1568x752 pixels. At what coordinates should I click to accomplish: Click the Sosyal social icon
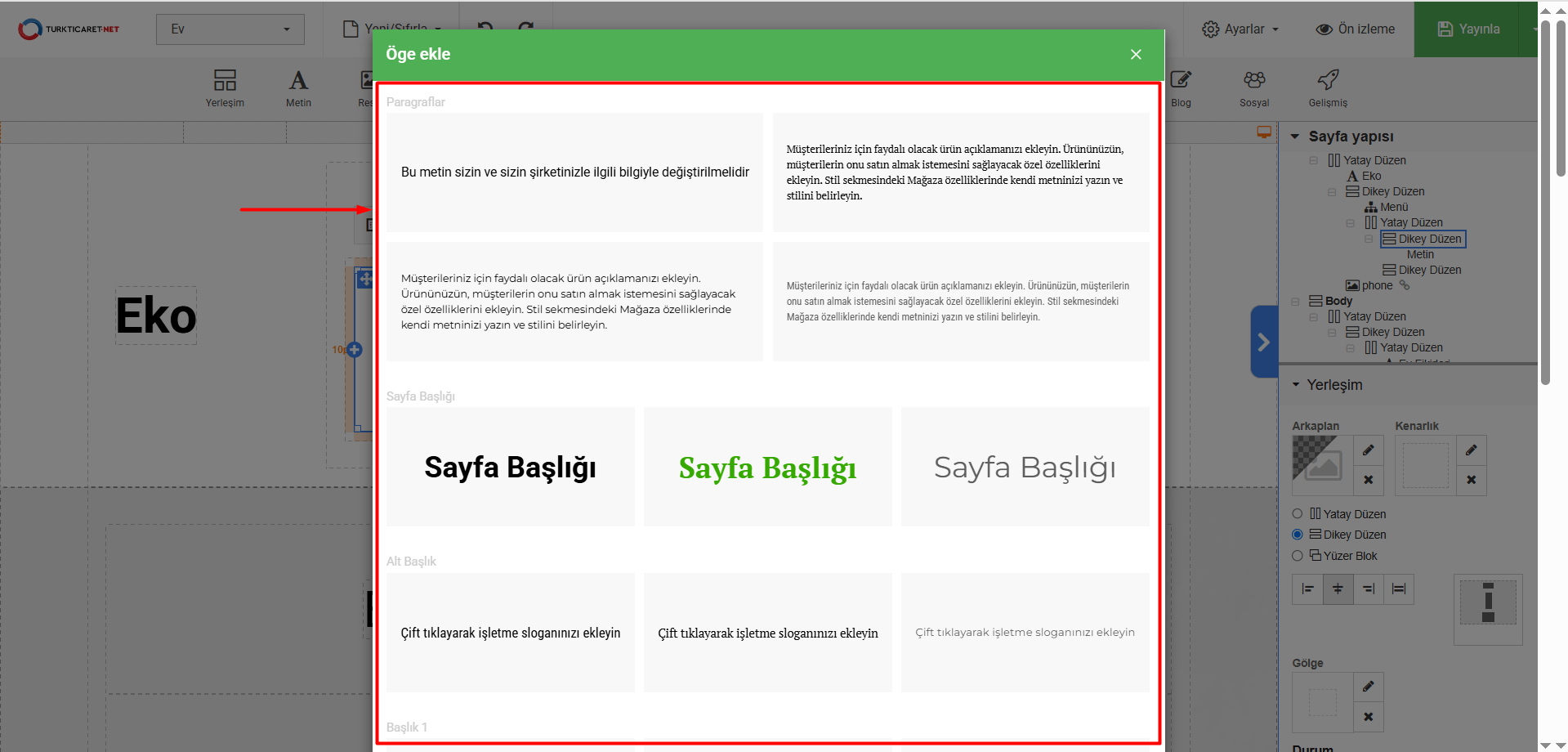tap(1254, 88)
